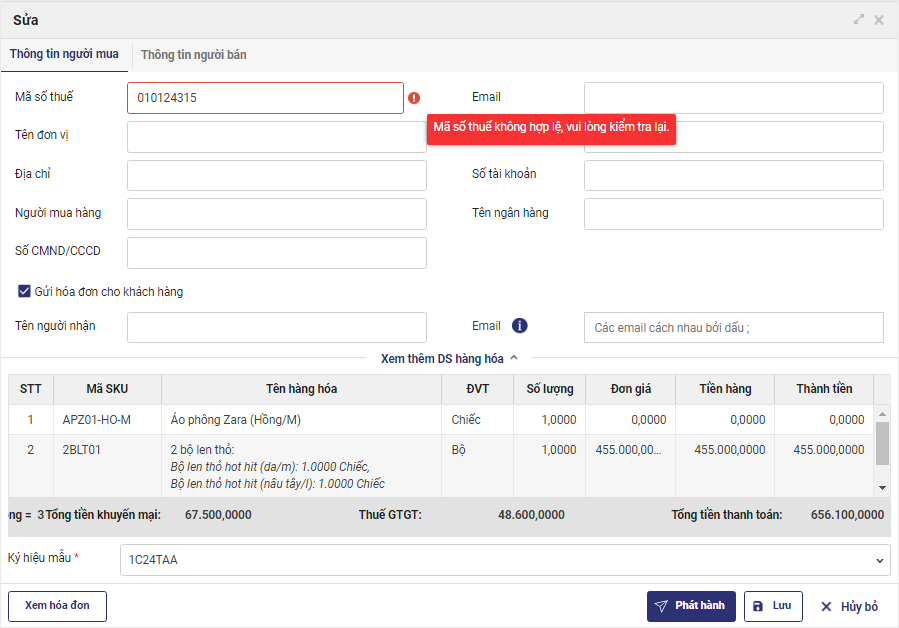Viewport: 899px width, 628px height.
Task: Click the red tax code error icon
Action: [414, 98]
